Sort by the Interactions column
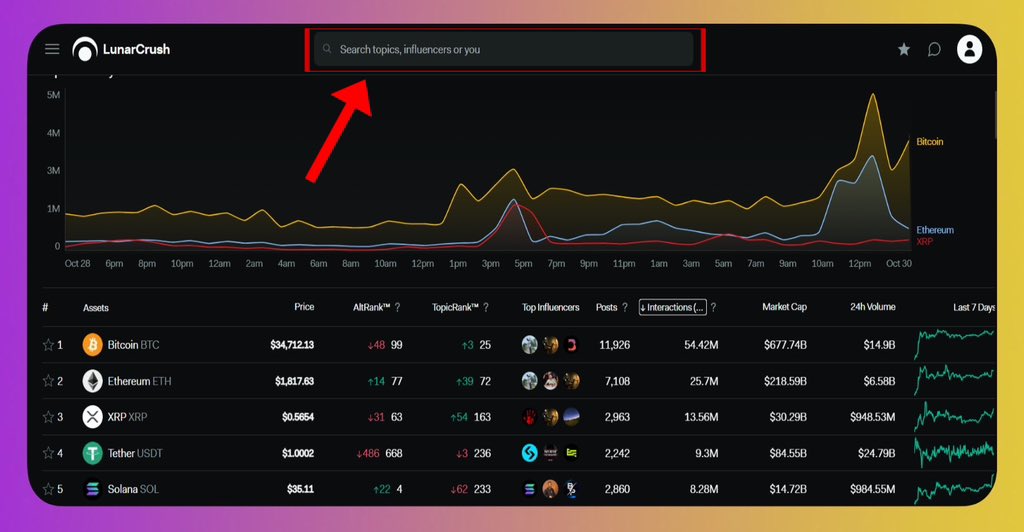The image size is (1024, 532). click(672, 307)
